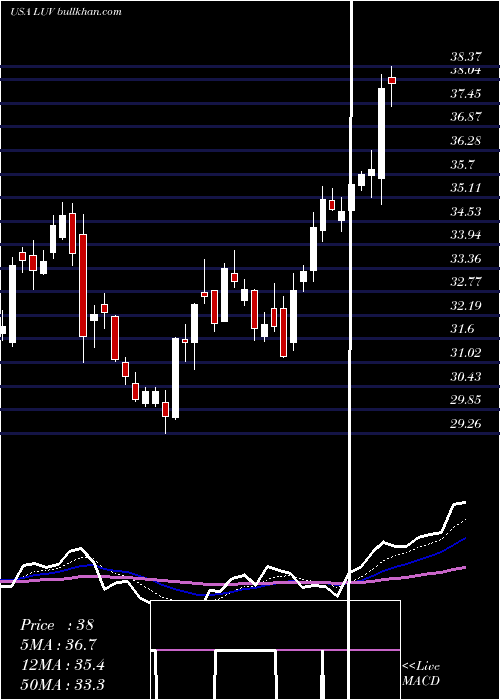Click the '<<Live MACD' label
This screenshot has width=500, height=700.
coord(421,674)
